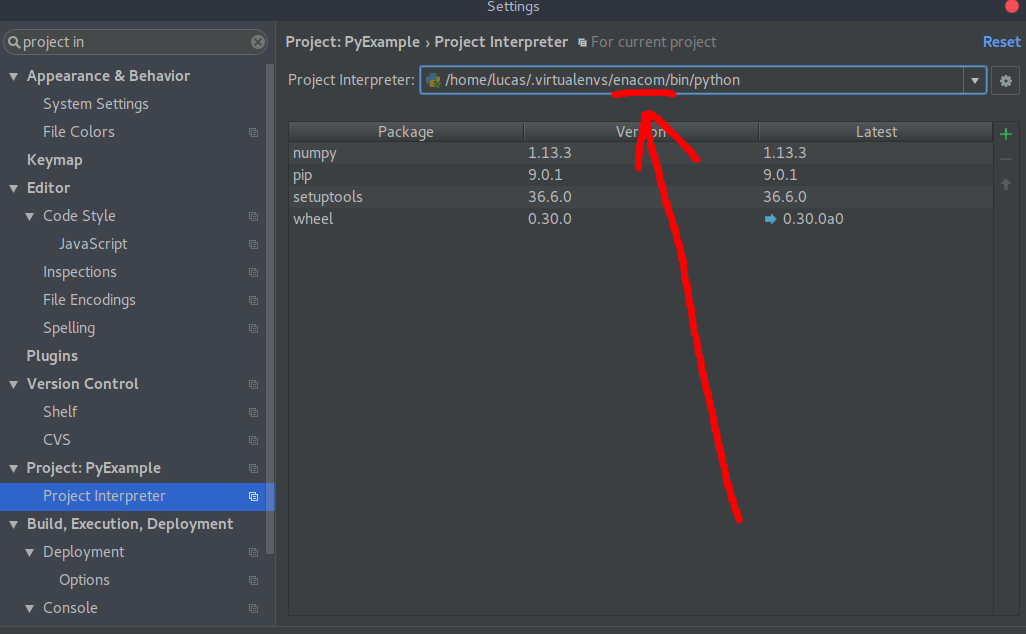Open System Settings page
Viewport: 1026px width, 634px height.
point(96,104)
